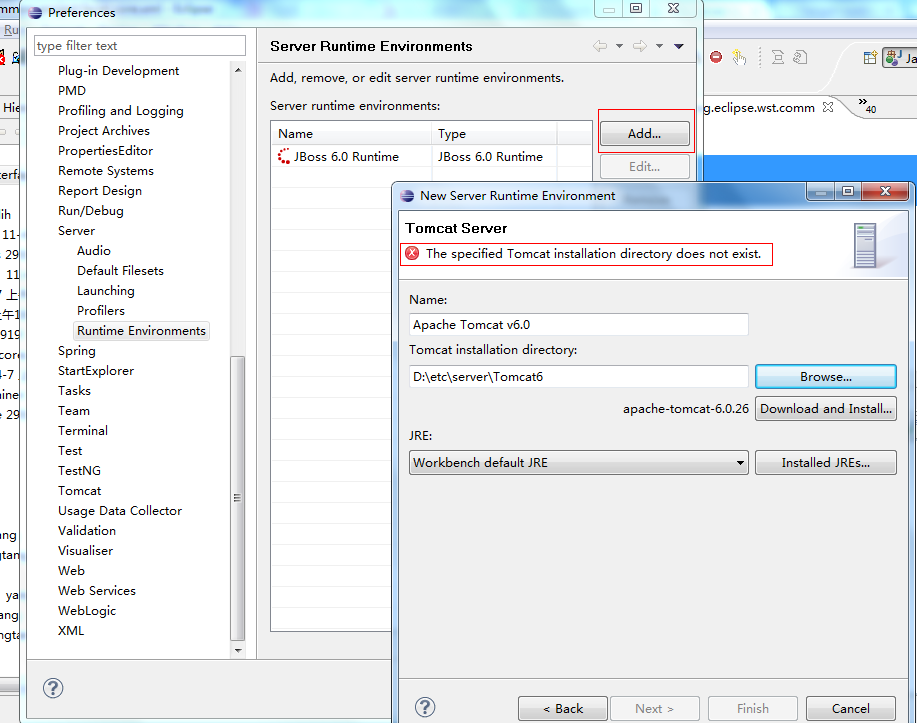Click the wizard help question mark icon
This screenshot has height=723, width=917.
click(x=425, y=707)
